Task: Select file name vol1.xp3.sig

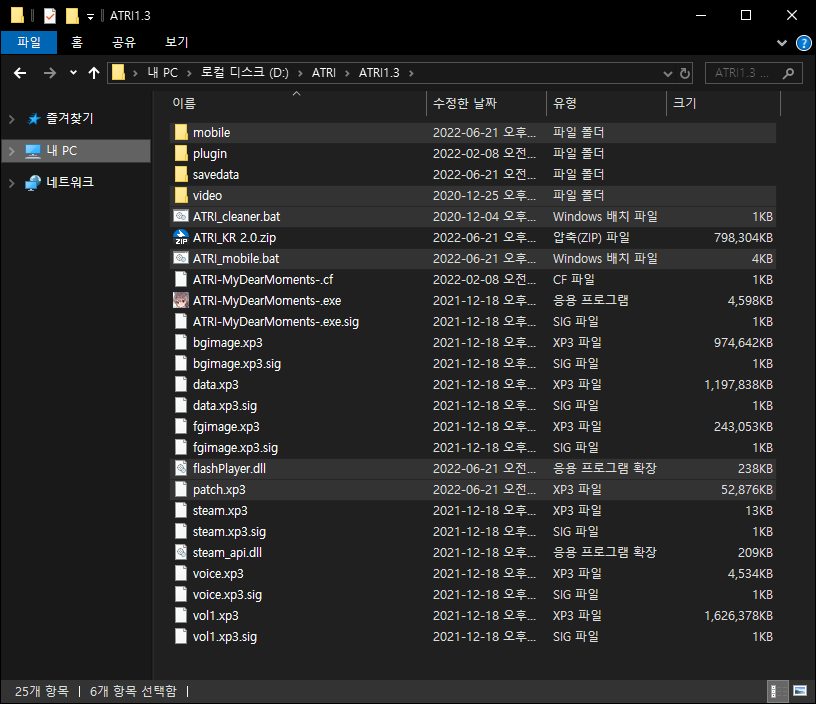Action: (225, 637)
